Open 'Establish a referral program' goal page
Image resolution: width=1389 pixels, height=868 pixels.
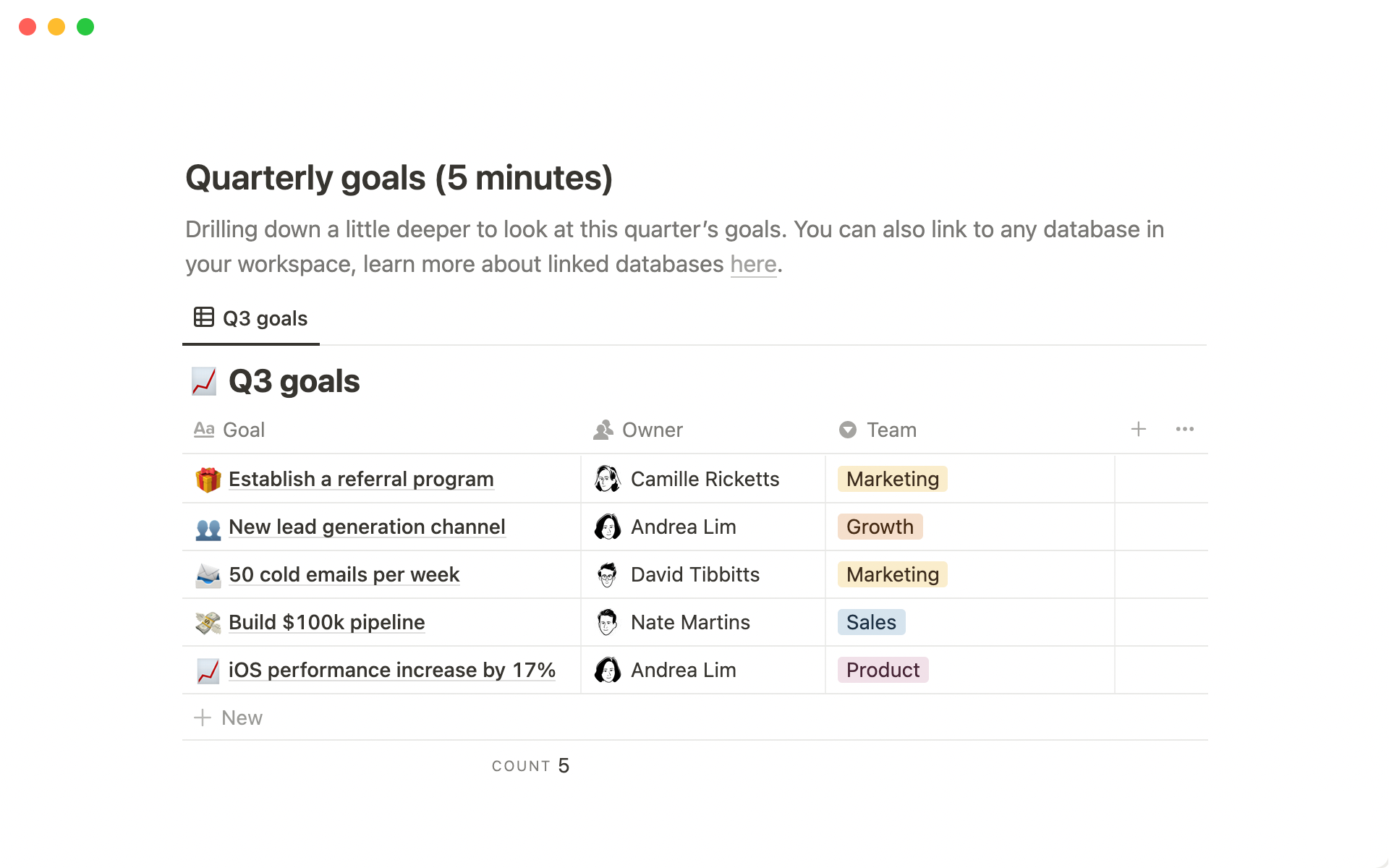click(x=361, y=479)
